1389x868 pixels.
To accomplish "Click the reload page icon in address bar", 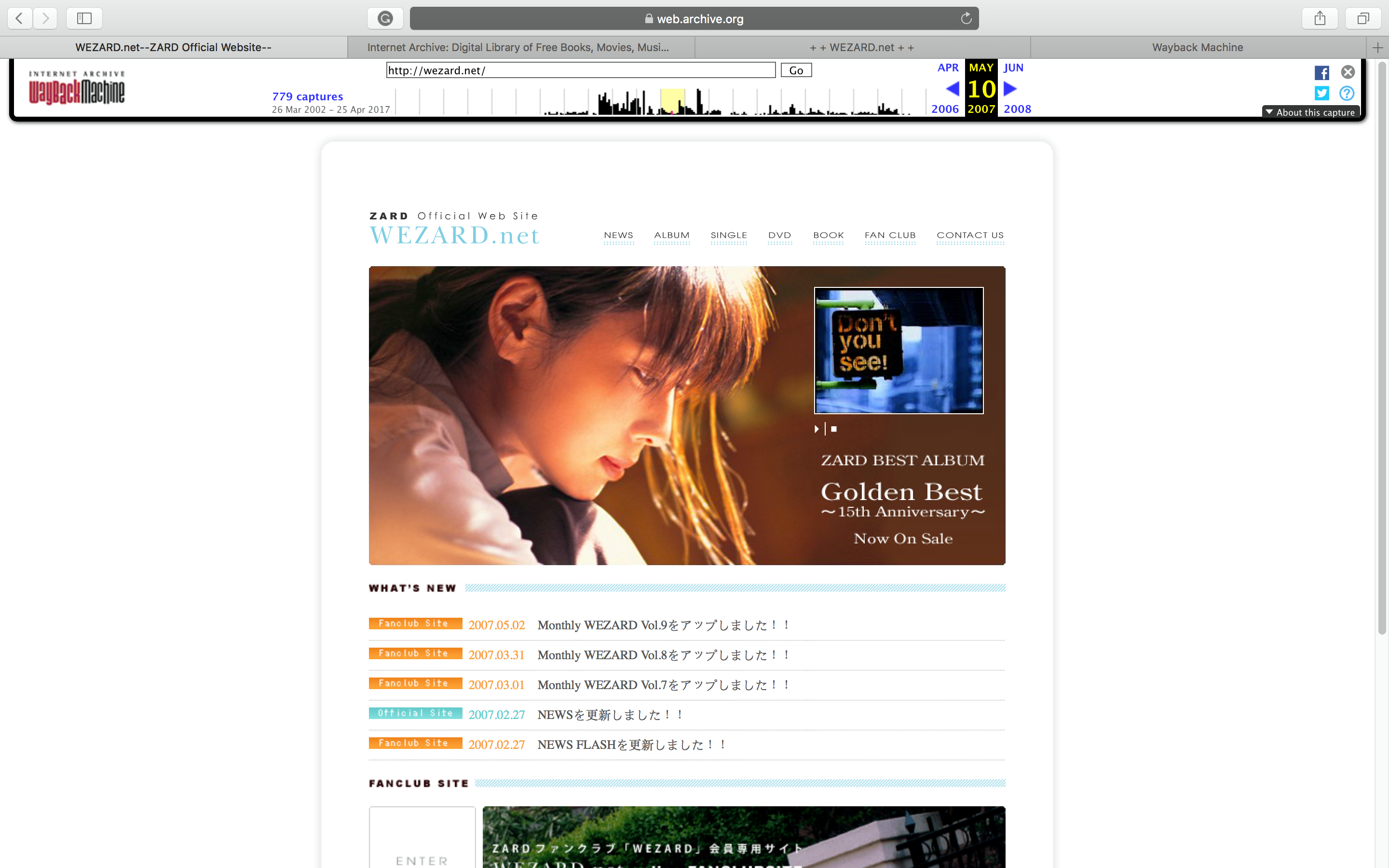I will point(966,18).
